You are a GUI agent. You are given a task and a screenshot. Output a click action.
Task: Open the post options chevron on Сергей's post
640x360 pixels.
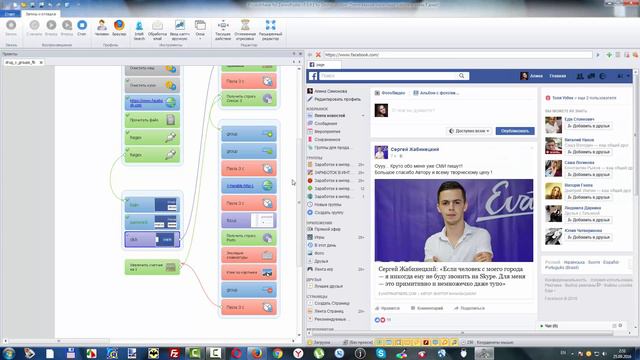click(531, 149)
